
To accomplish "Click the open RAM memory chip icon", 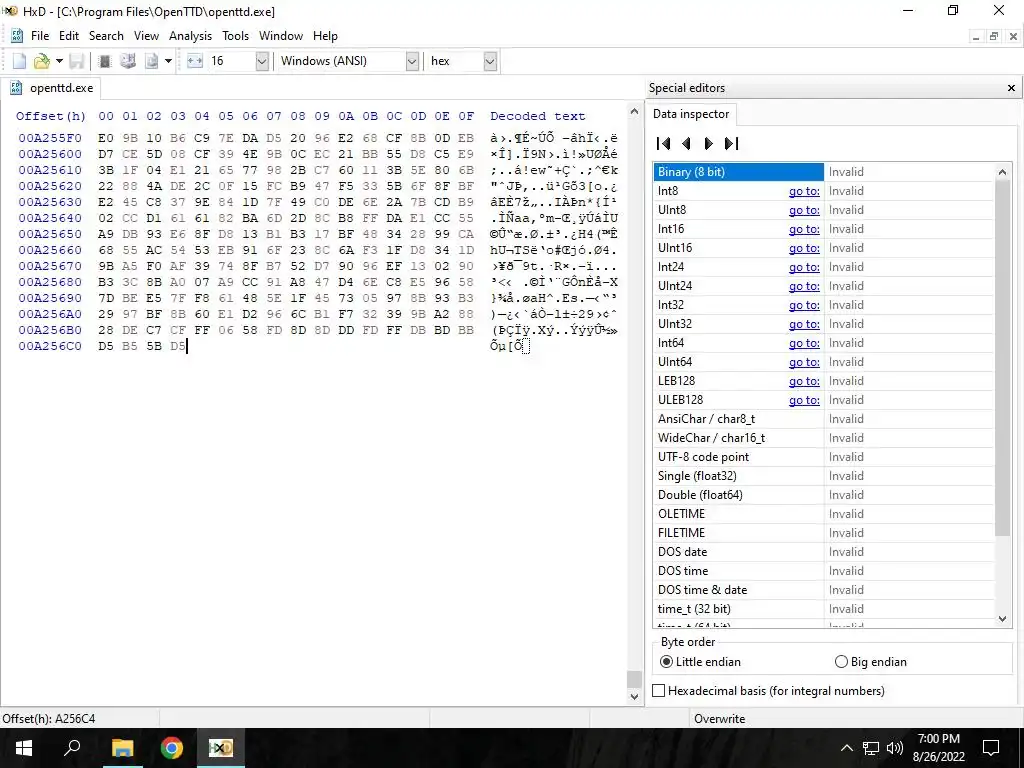I will click(104, 61).
